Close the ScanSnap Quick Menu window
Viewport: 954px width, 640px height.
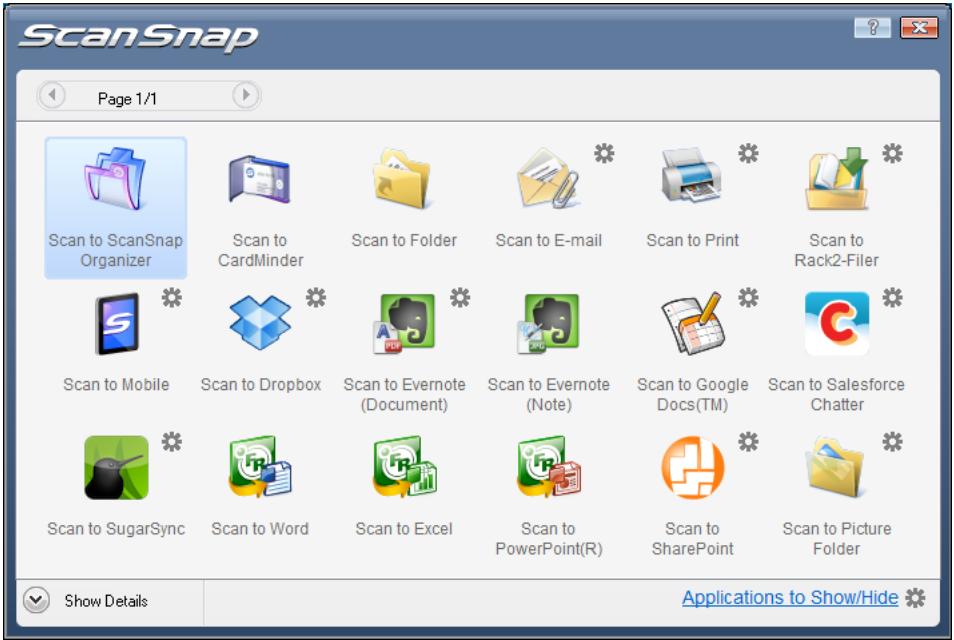(x=919, y=27)
